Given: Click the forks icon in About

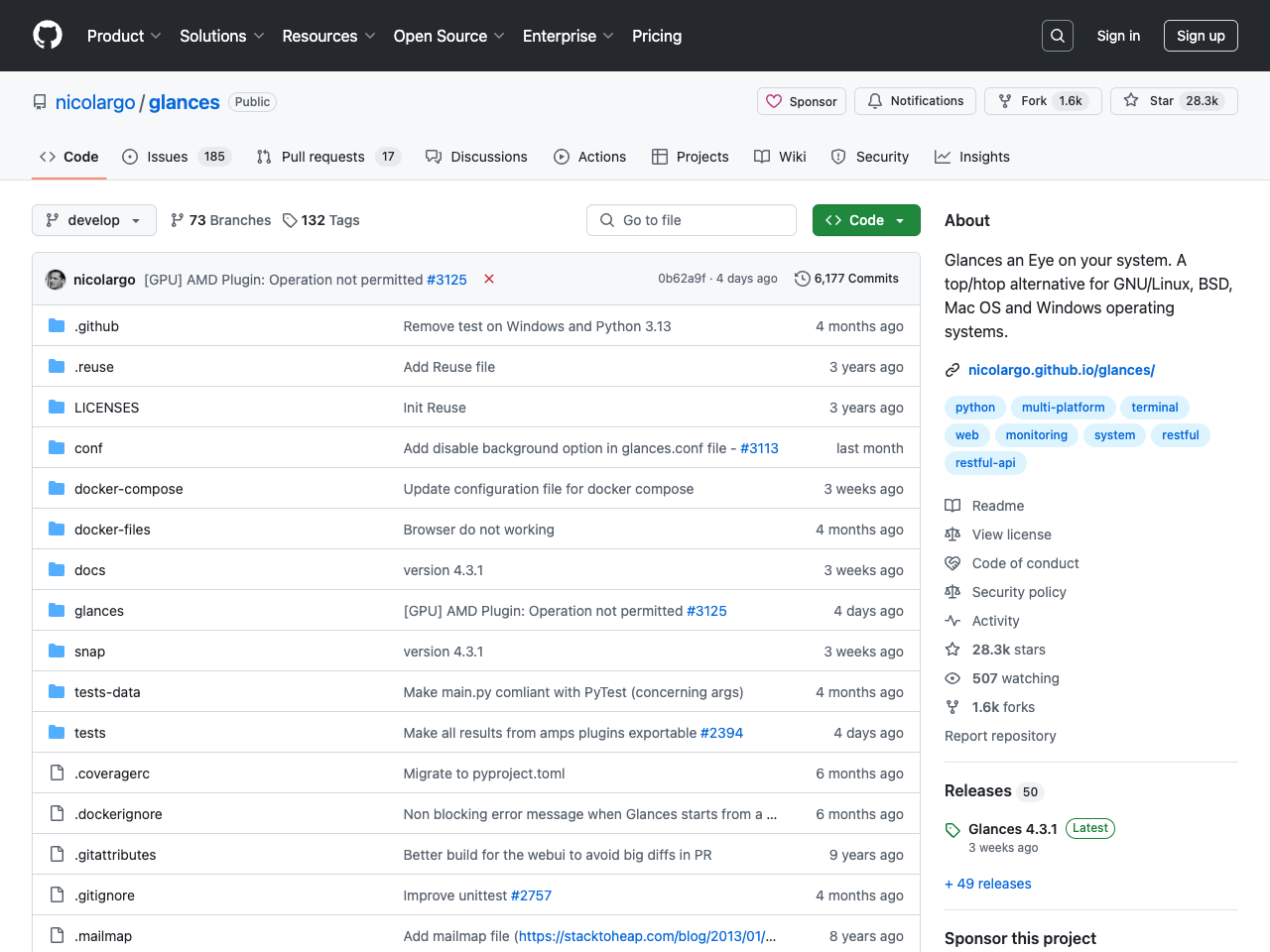Looking at the screenshot, I should [x=952, y=707].
